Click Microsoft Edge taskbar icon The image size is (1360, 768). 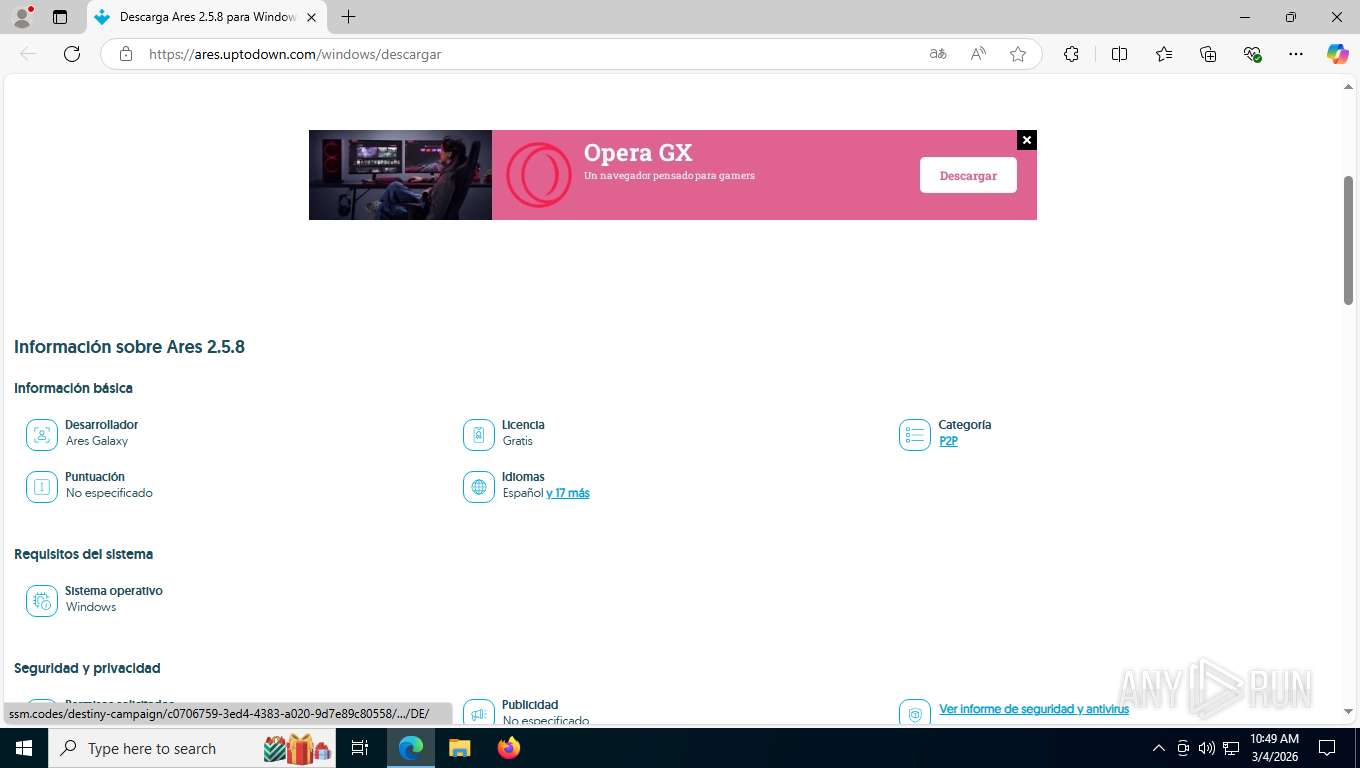click(x=410, y=748)
